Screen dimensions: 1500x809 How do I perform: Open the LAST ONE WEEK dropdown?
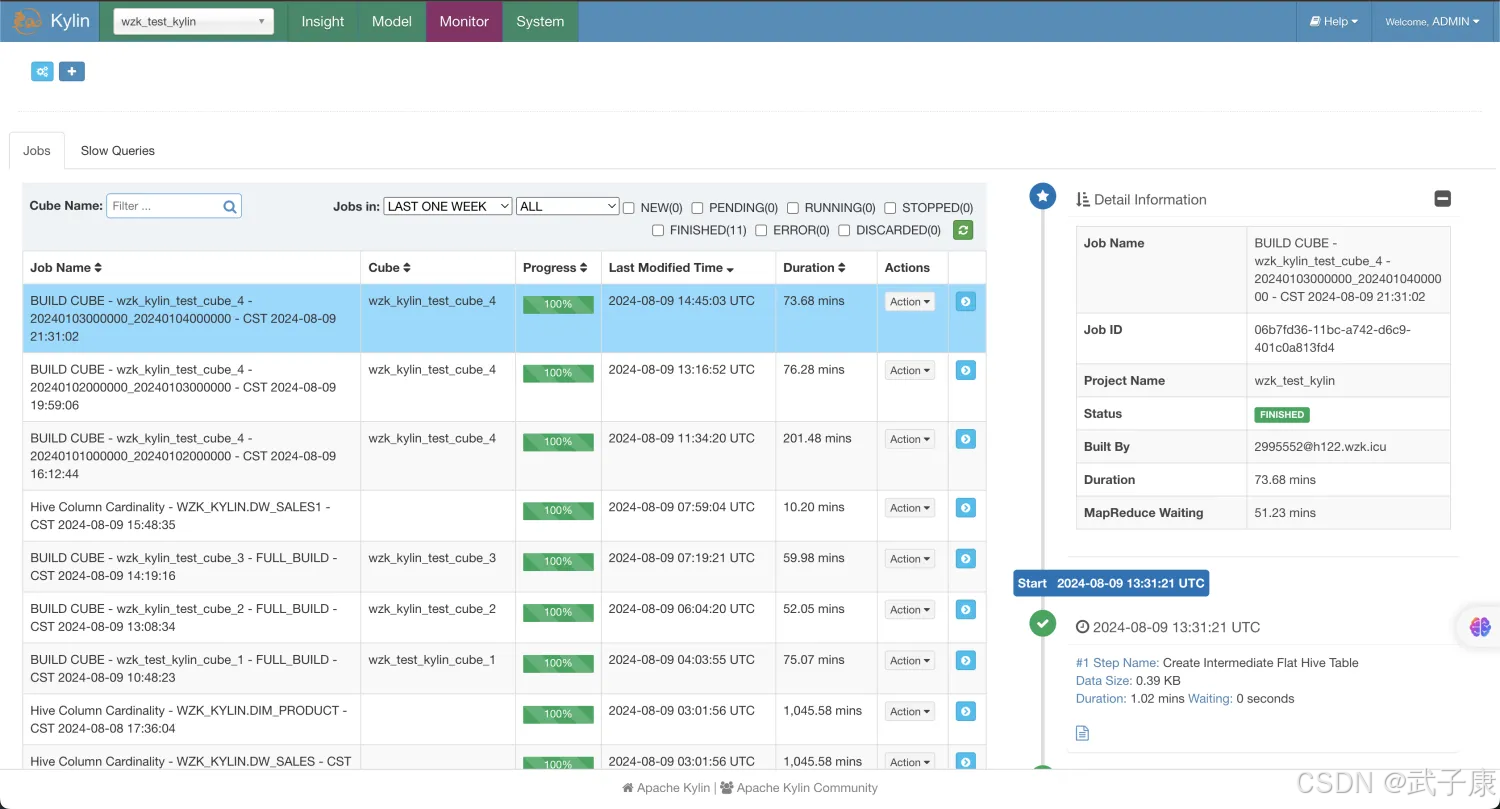(x=448, y=206)
